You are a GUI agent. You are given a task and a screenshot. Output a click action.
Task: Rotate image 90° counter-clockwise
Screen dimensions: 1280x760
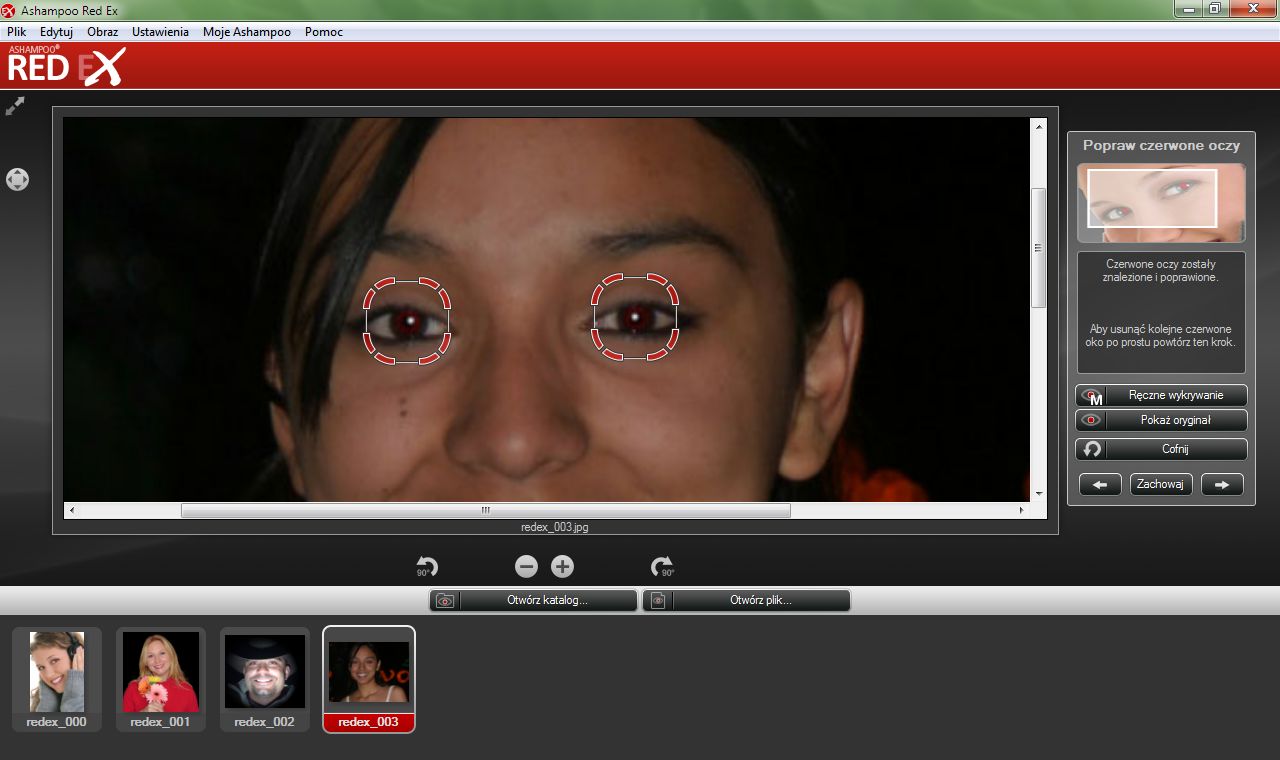(427, 567)
